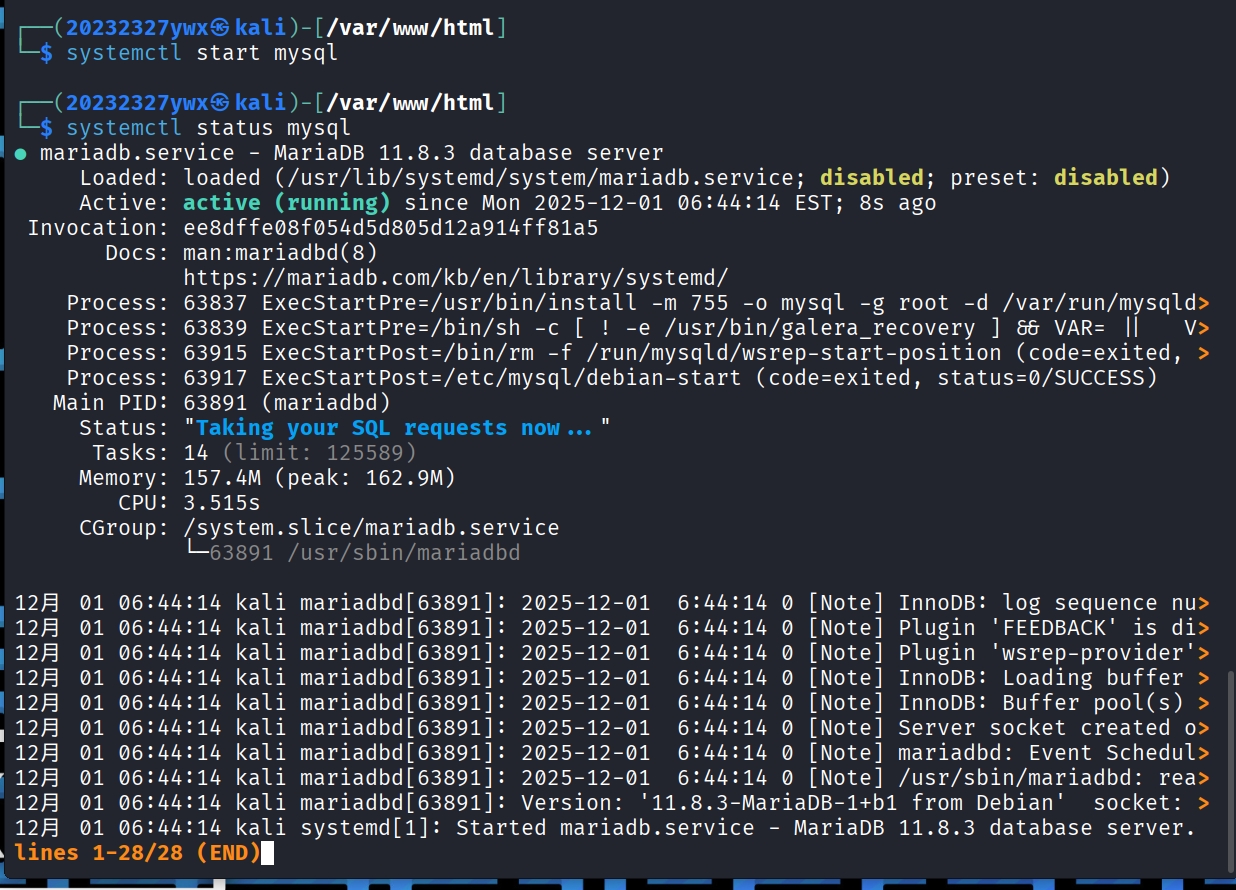Screen dimensions: 1236x890
Task: Click the 'CPU: 3.515s' entry
Action: click(x=189, y=503)
